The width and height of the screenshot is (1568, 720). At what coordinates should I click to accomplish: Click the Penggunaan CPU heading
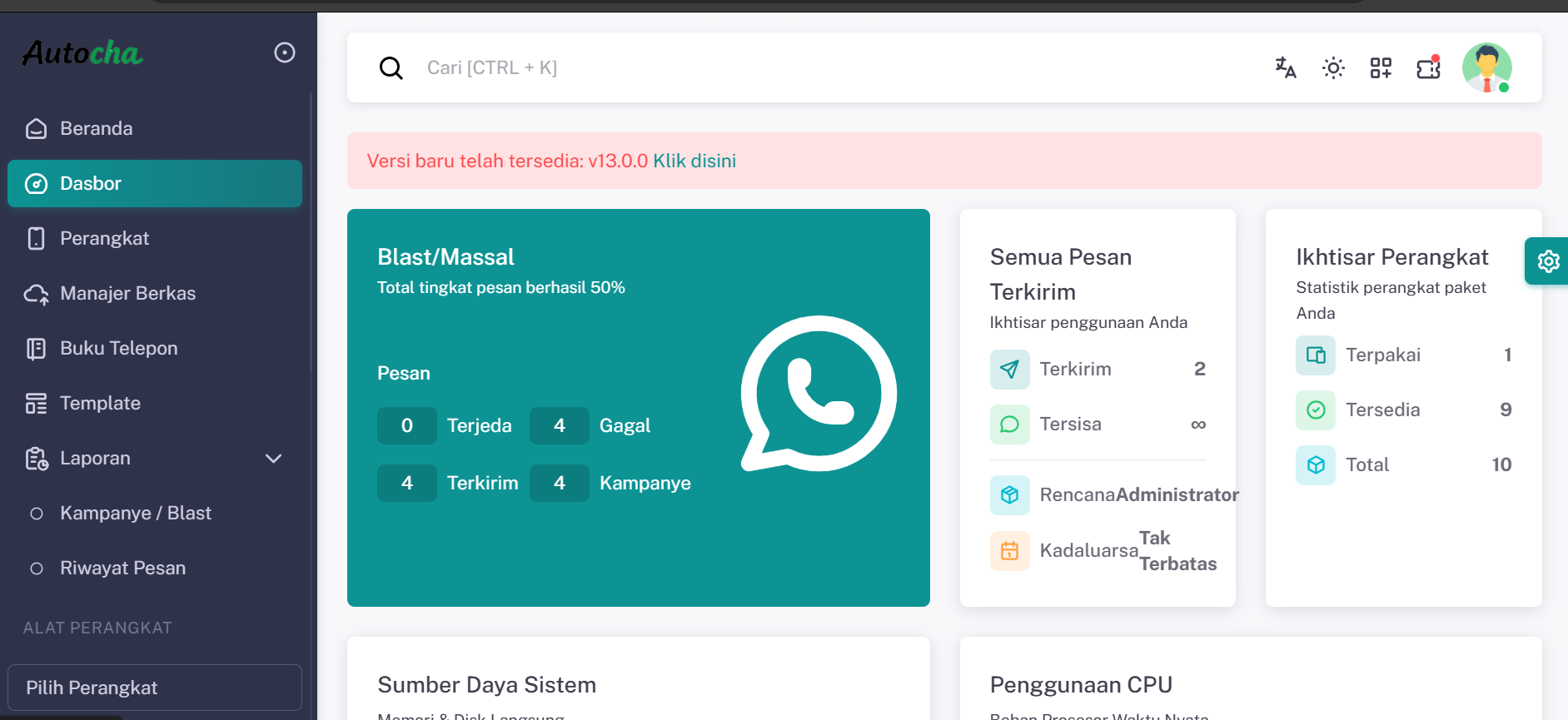click(1081, 685)
